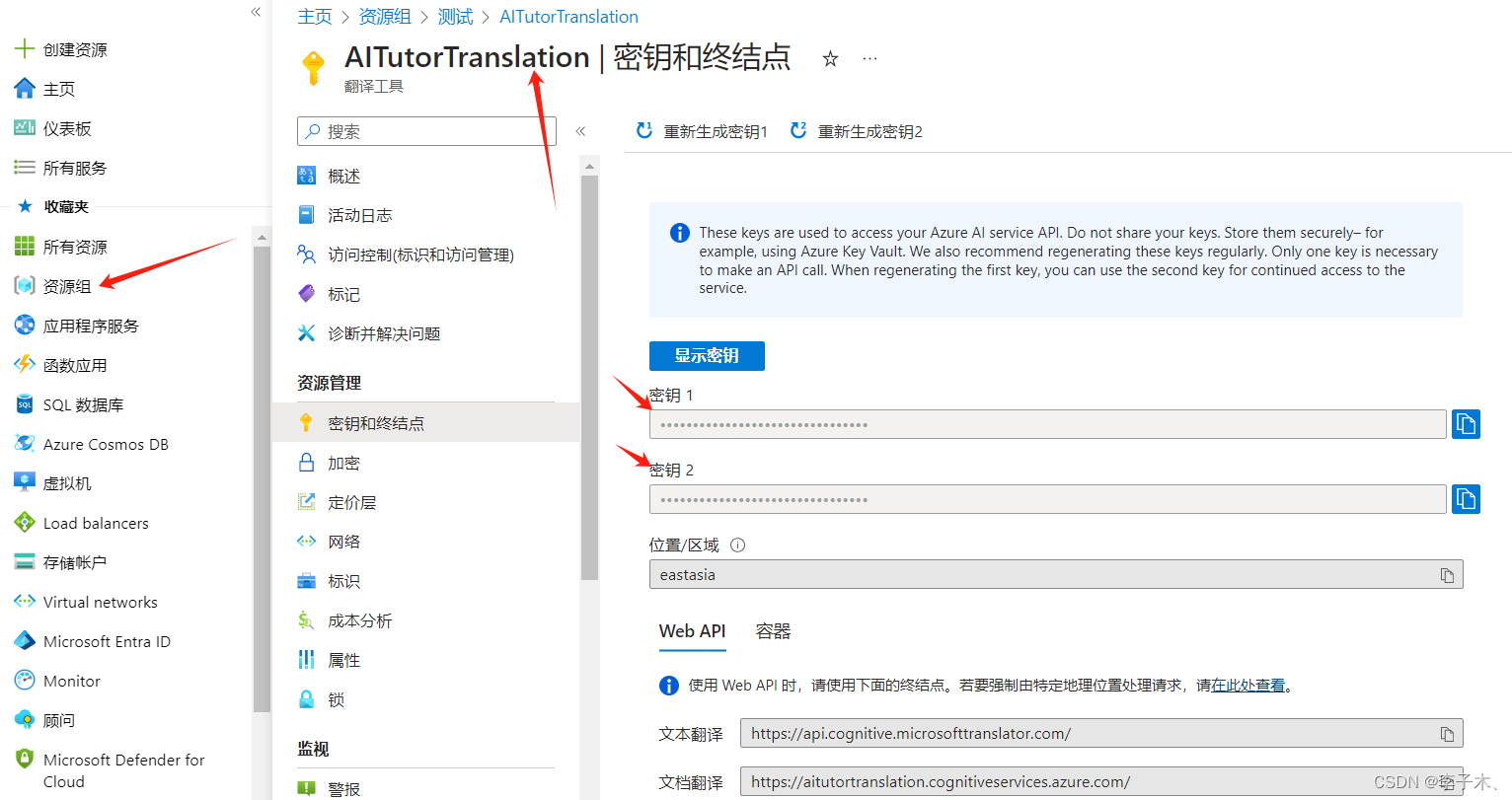Select 虚拟机 in the left navigation
Screen dimensions: 1512x800
click(x=64, y=482)
